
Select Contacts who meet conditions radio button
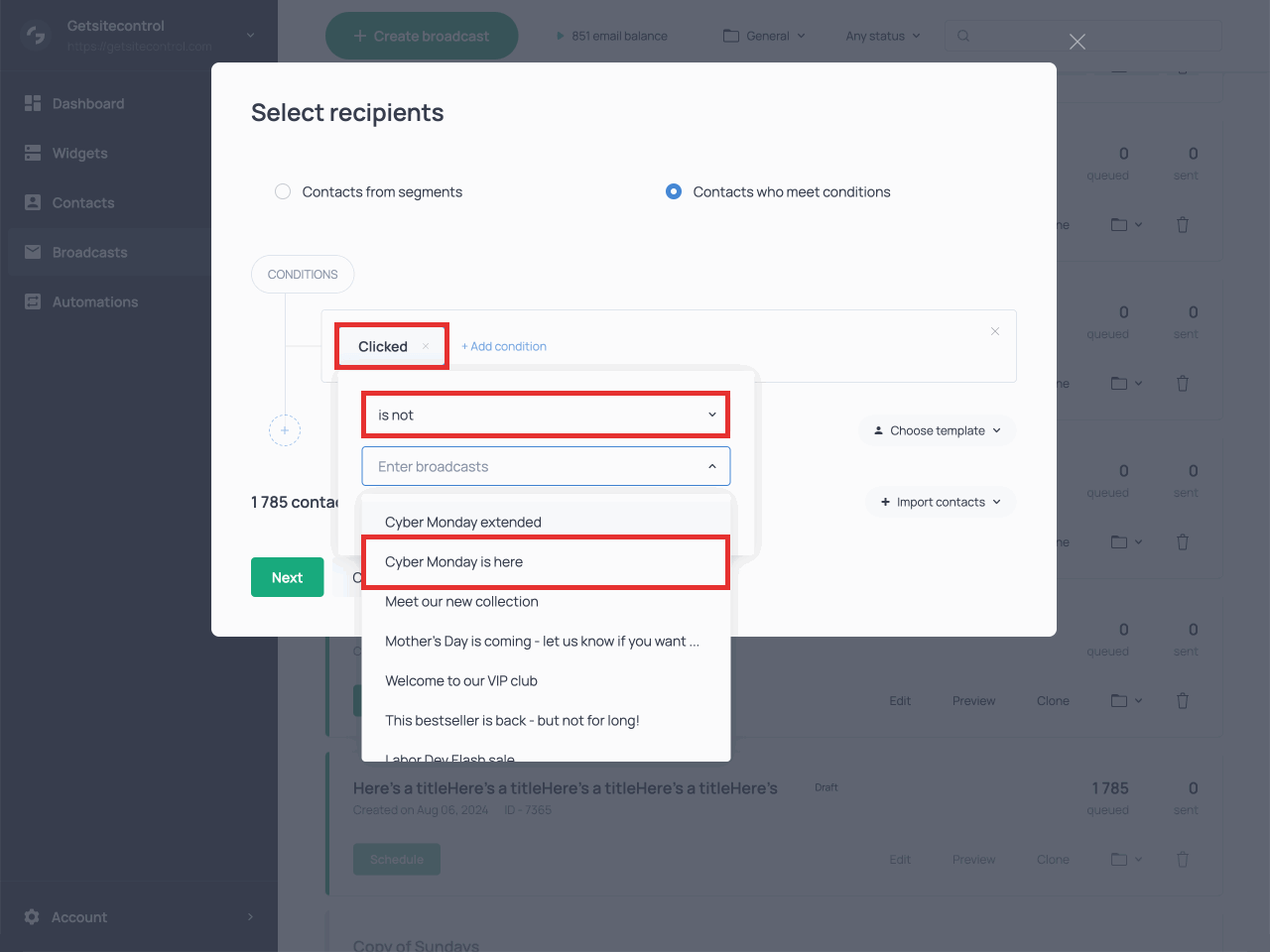[674, 191]
